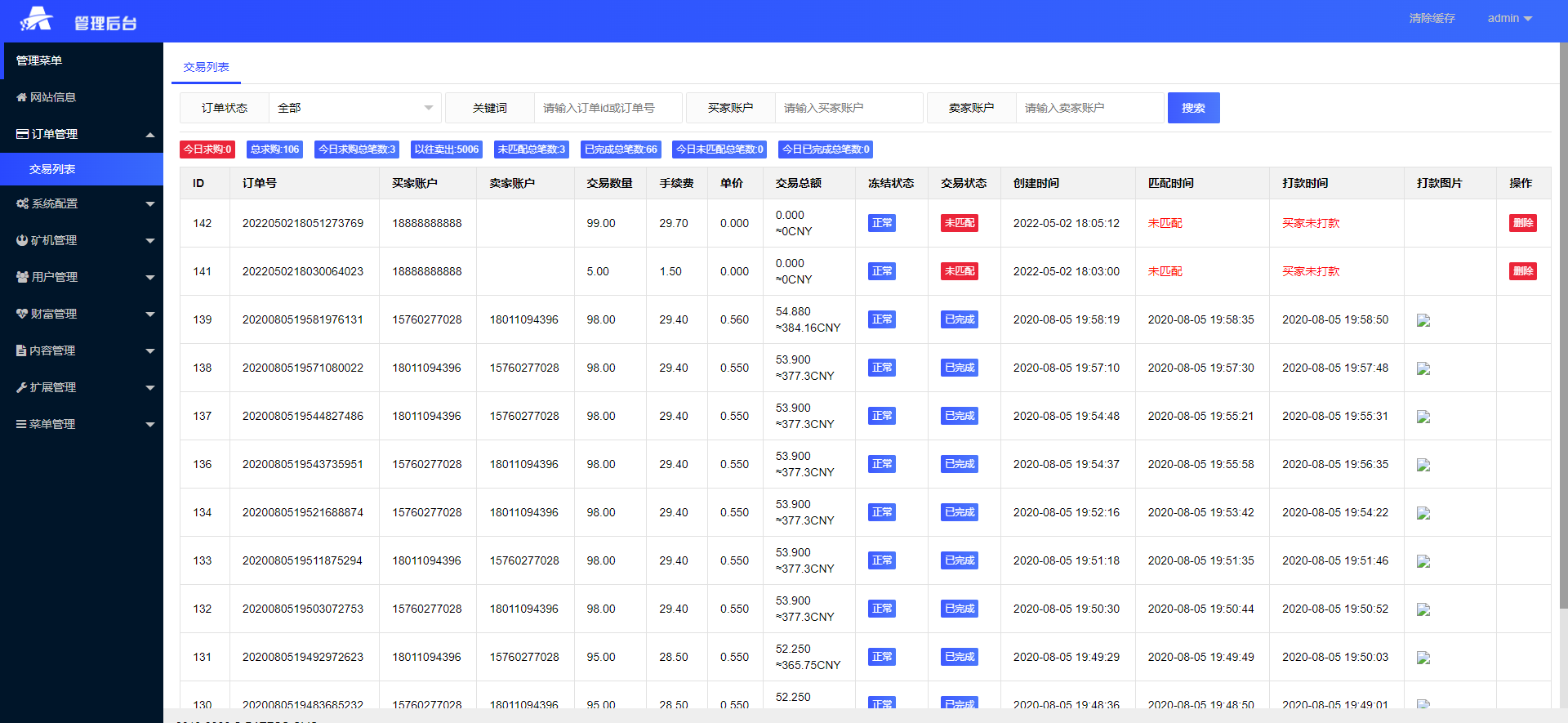The image size is (1568, 723).
Task: Click the 矿机管理 icon
Action: tap(22, 240)
